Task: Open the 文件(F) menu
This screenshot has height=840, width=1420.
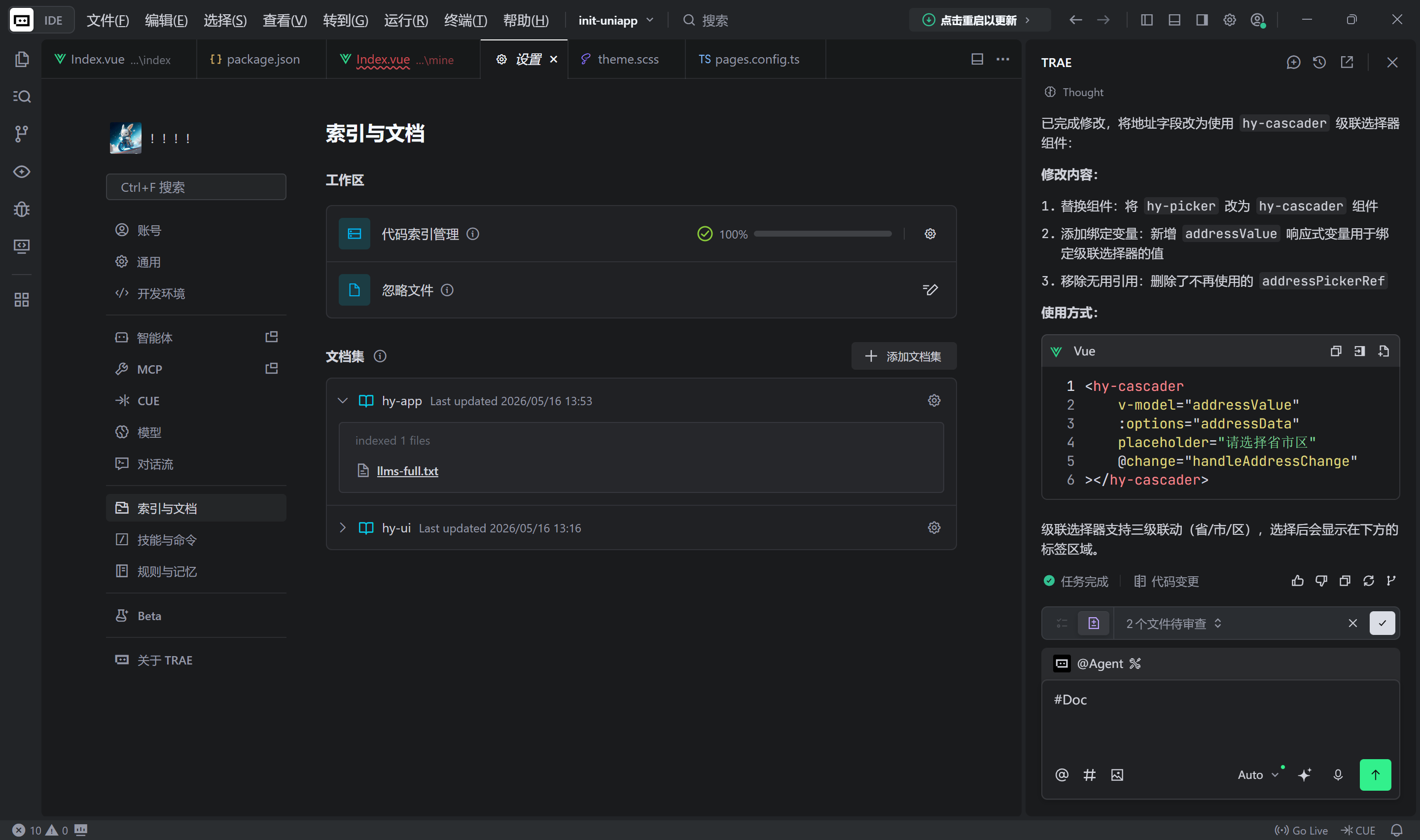Action: click(107, 20)
